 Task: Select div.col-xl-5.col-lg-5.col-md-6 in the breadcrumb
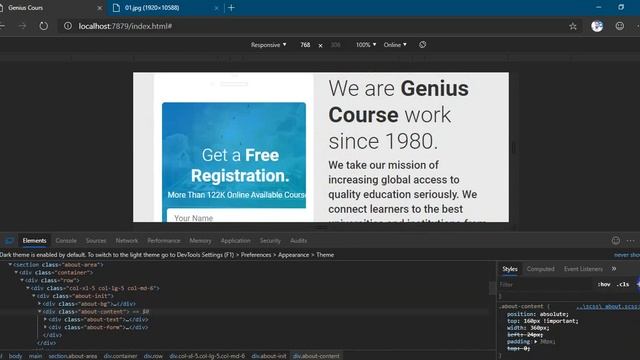(x=207, y=356)
